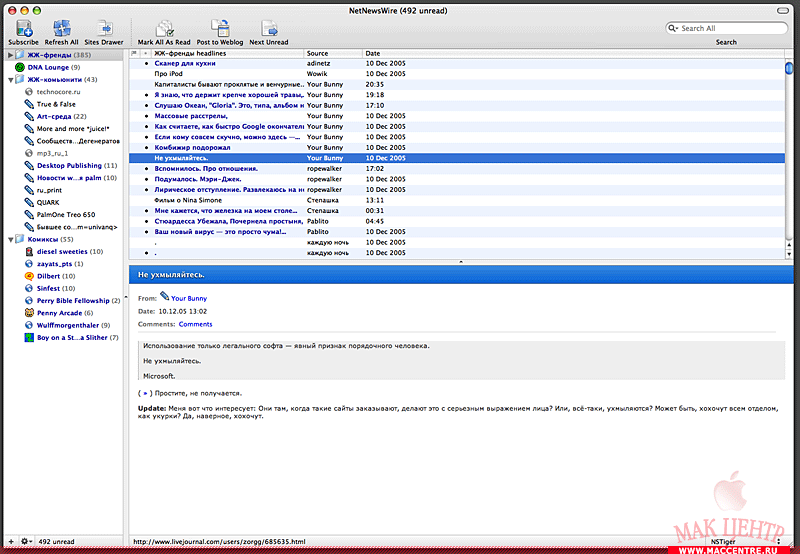The width and height of the screenshot is (800, 554).
Task: Click the True & False feed icon
Action: point(29,104)
